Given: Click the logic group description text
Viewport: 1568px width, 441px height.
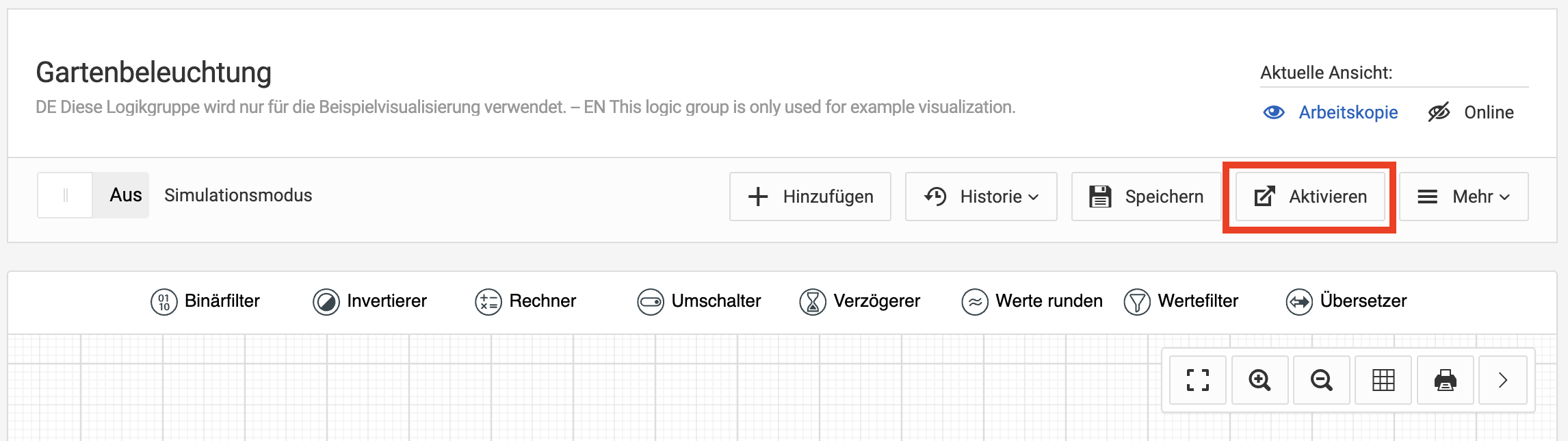Looking at the screenshot, I should (x=525, y=108).
